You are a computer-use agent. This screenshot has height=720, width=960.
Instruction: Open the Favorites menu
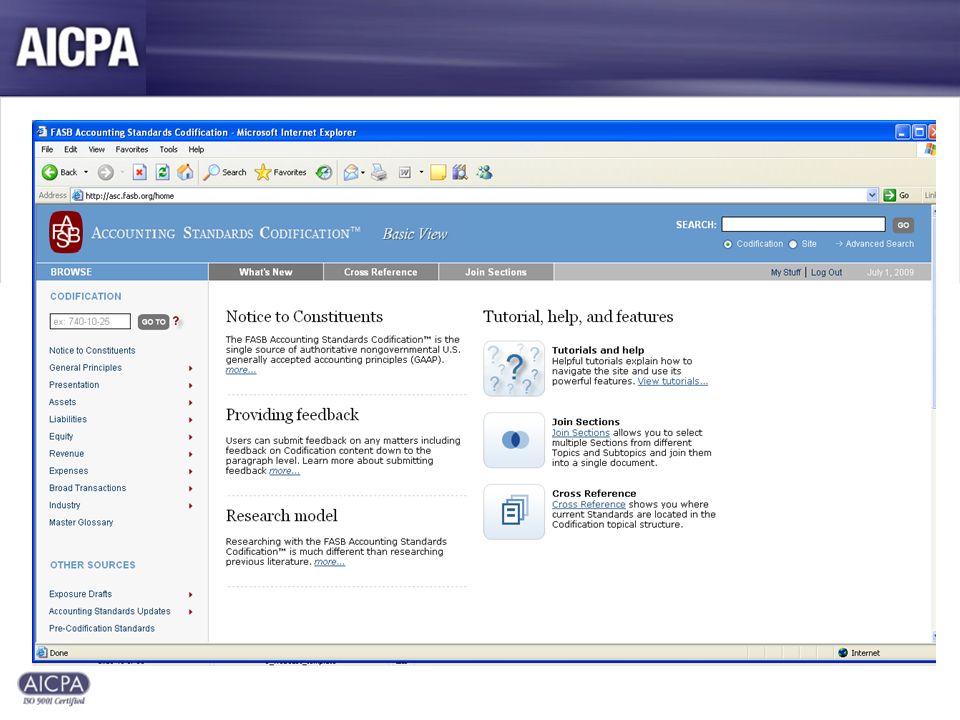point(132,149)
